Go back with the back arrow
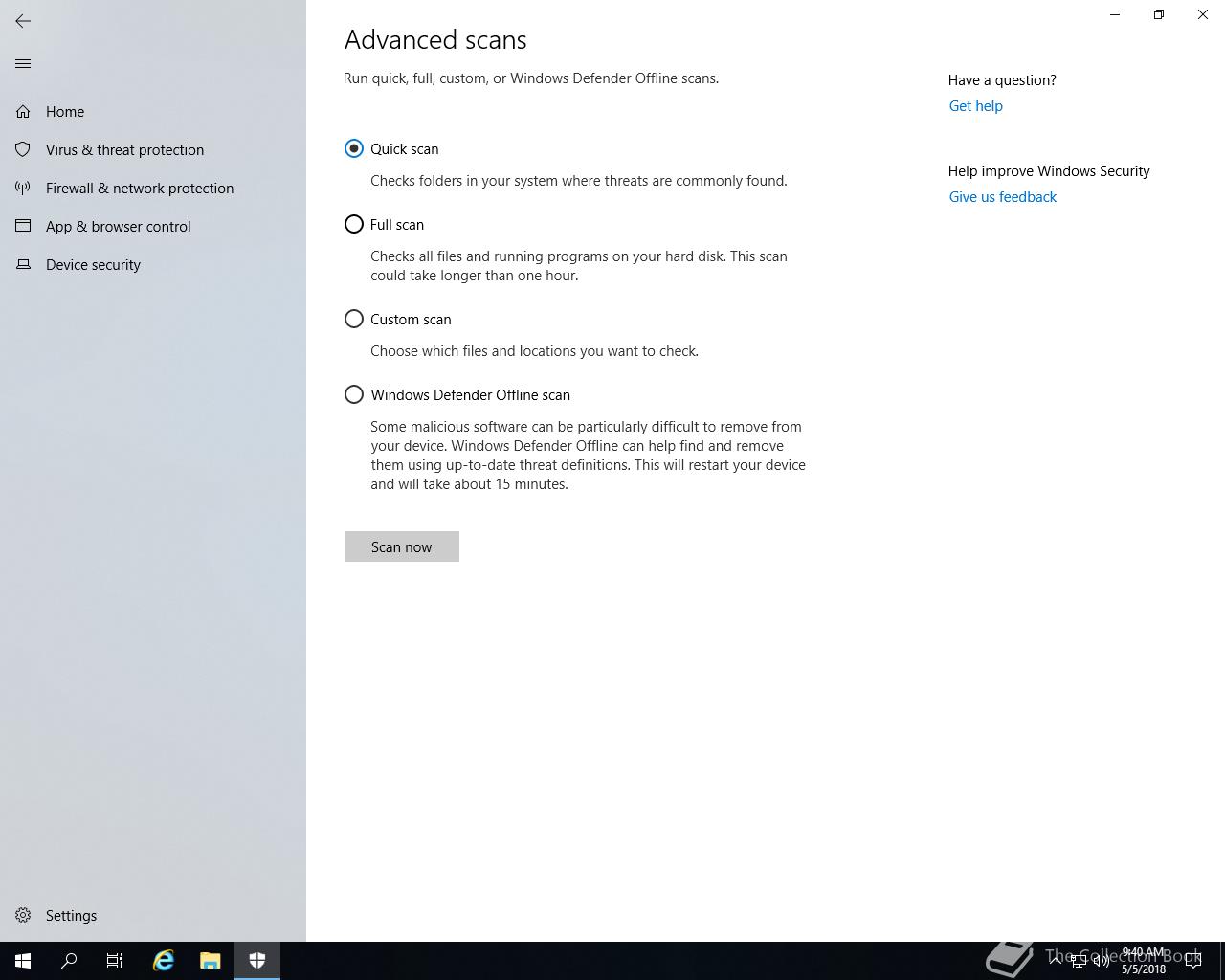Viewport: 1225px width, 980px height. pyautogui.click(x=23, y=21)
